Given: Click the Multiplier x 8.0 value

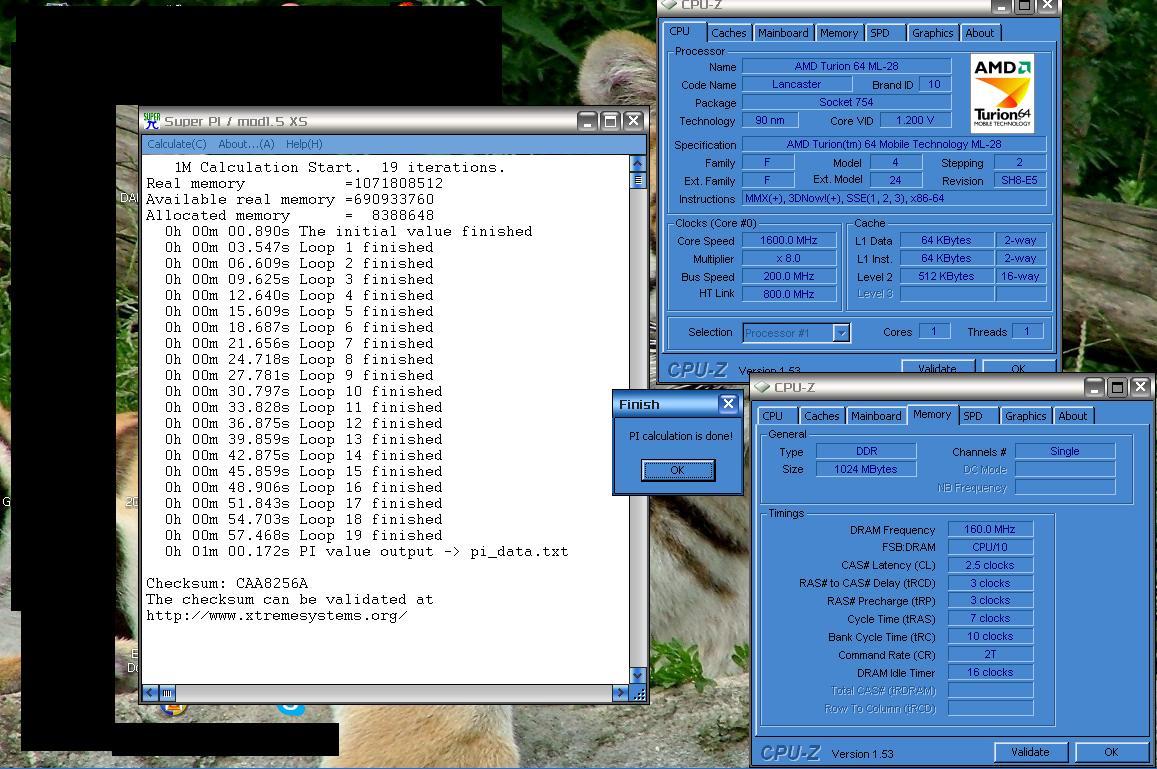Looking at the screenshot, I should 789,258.
